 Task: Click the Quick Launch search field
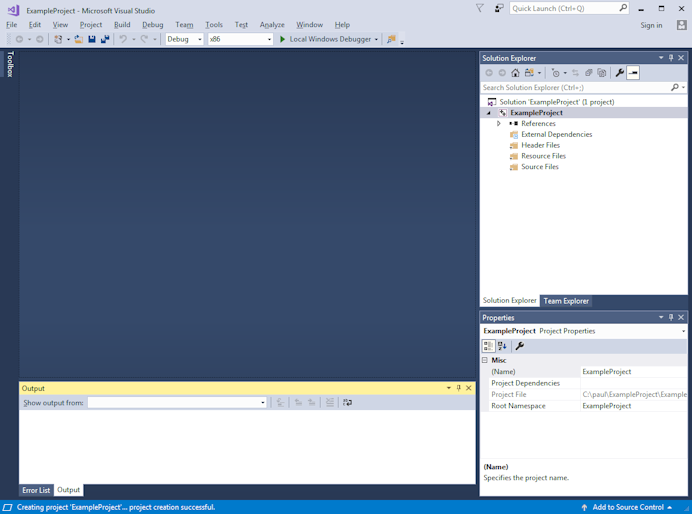[564, 8]
